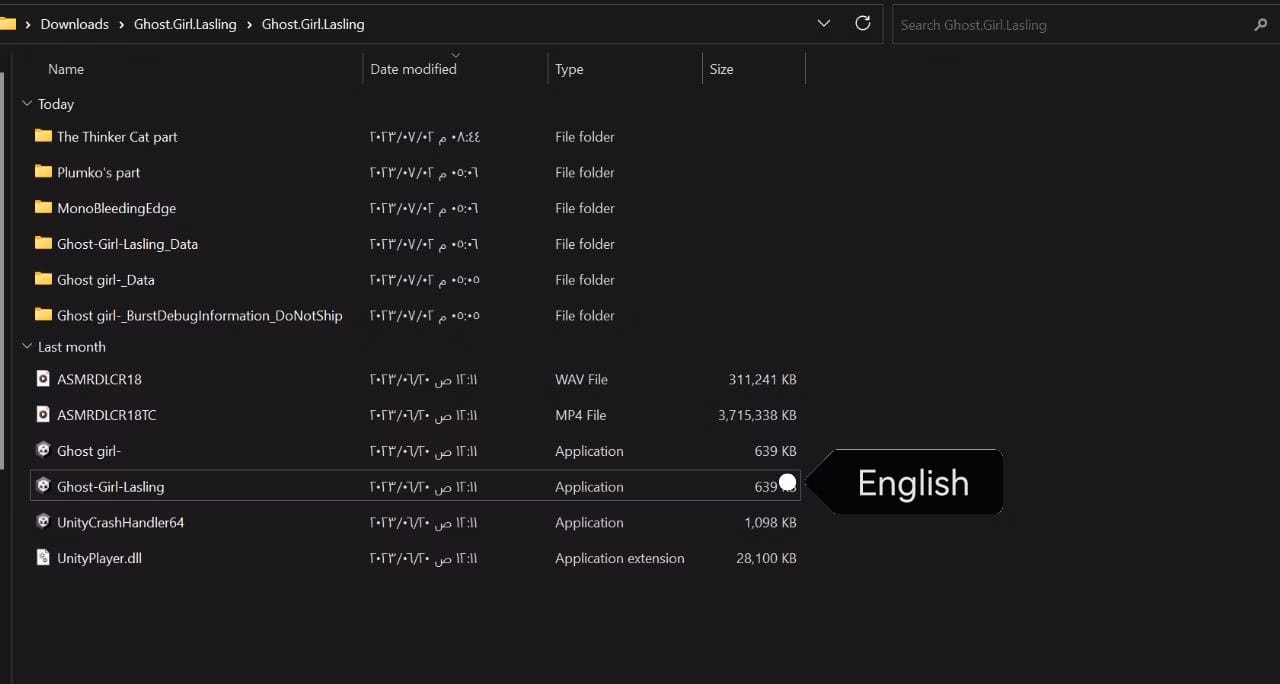Click the Ghost girl- application skull icon
This screenshot has height=684, width=1280.
tap(43, 450)
